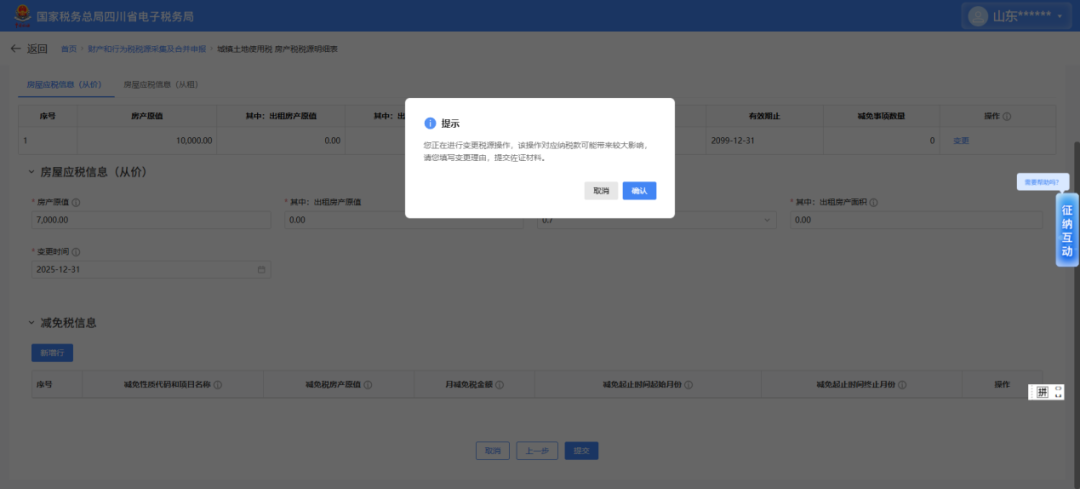
Task: Open the 征纳互动 side panel
Action: (1066, 230)
